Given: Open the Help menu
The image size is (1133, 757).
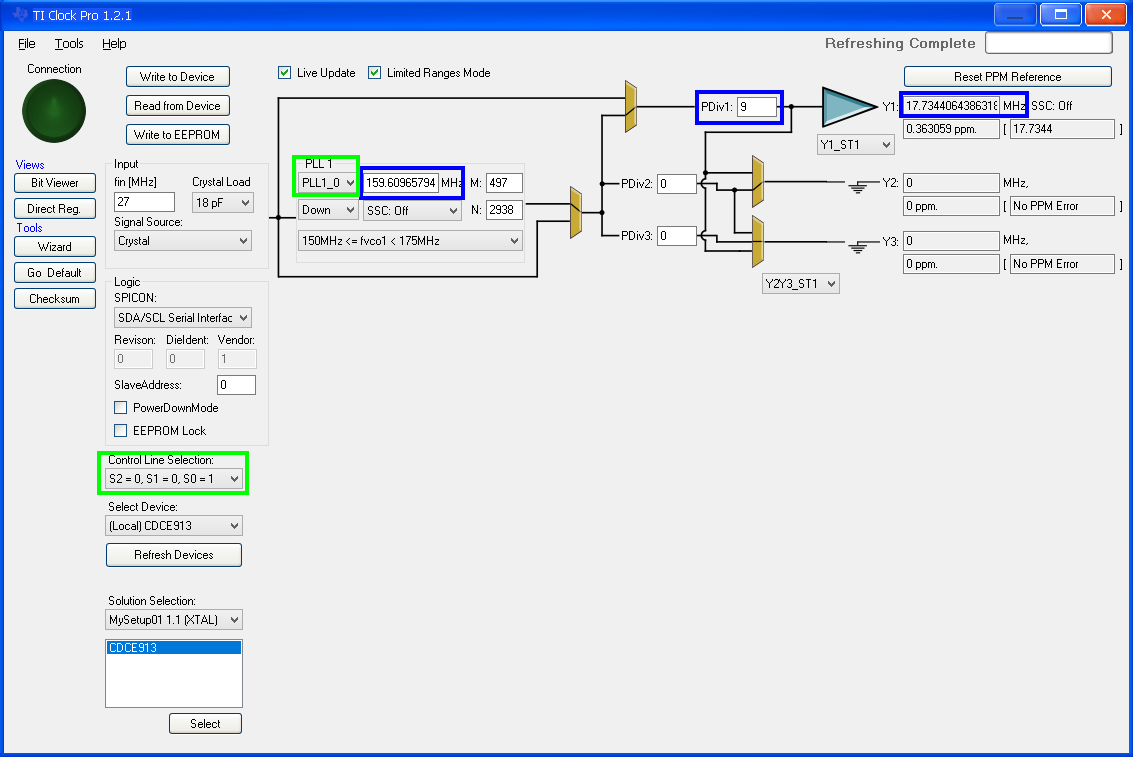Looking at the screenshot, I should [x=114, y=43].
